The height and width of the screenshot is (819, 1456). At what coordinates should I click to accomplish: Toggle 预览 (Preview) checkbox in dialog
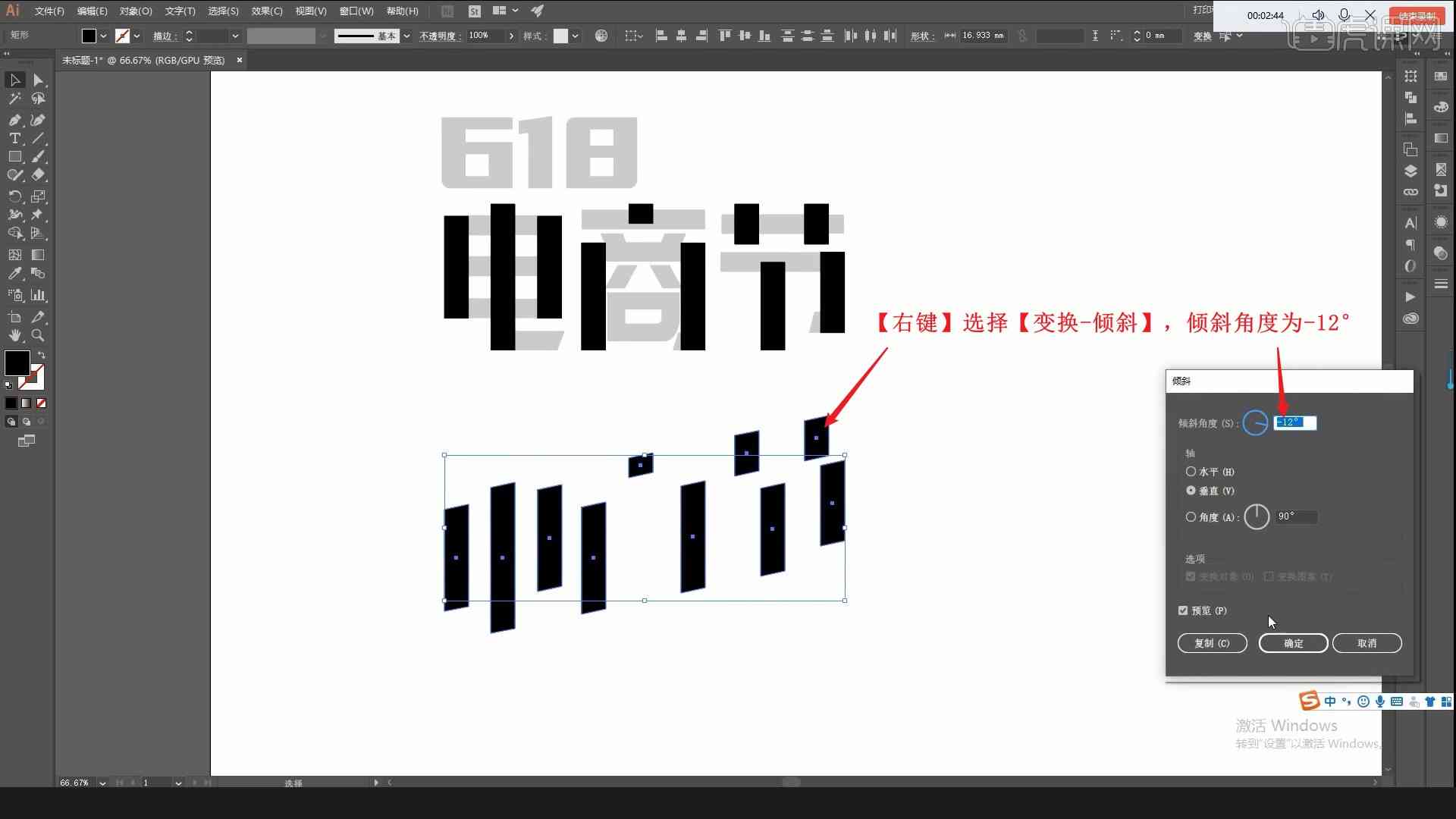(1185, 610)
